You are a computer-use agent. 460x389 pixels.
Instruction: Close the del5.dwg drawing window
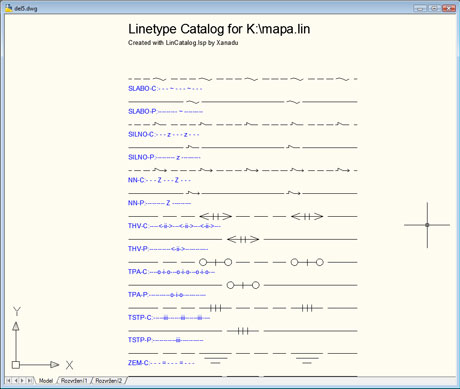(449, 8)
